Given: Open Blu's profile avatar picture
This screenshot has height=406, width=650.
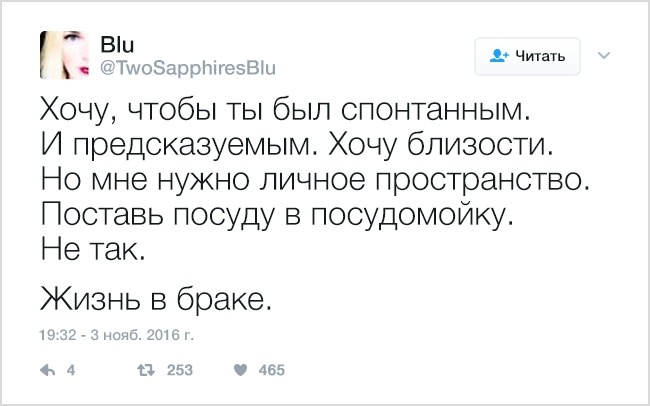Looking at the screenshot, I should point(65,55).
